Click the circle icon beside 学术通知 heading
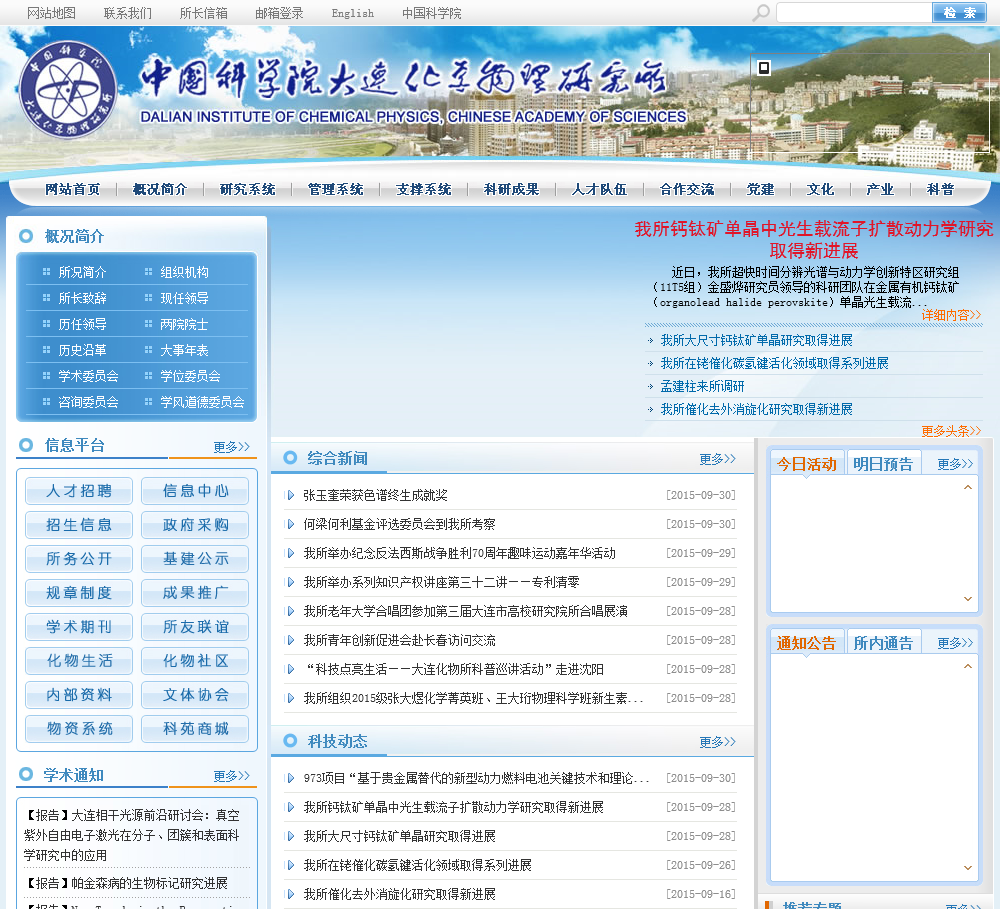This screenshot has width=1000, height=909. coord(26,774)
